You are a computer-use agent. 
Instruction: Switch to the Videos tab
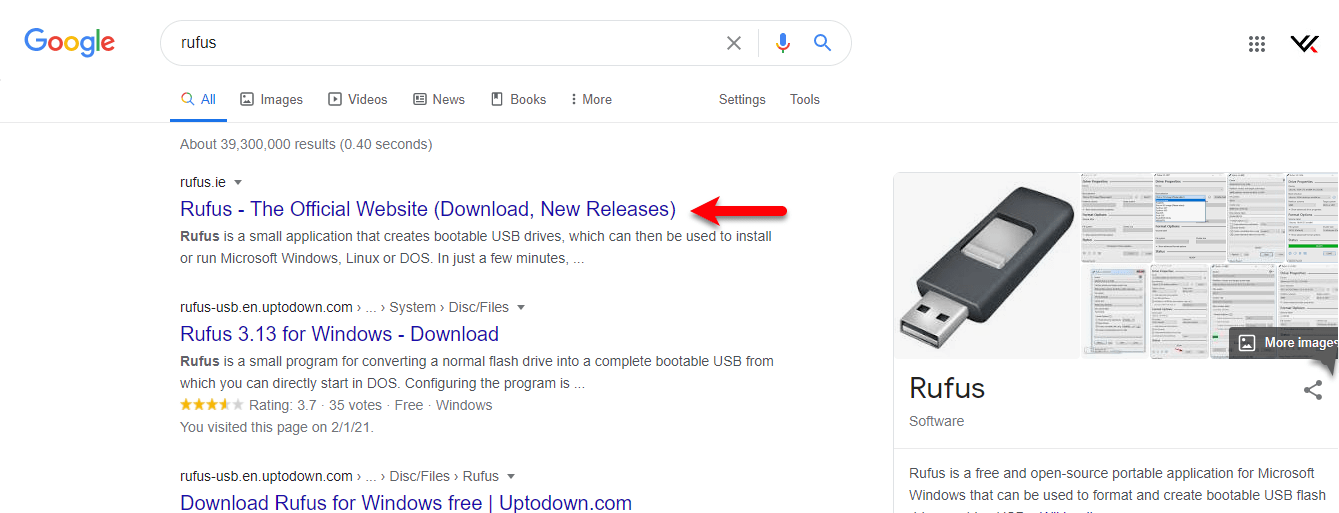(x=358, y=99)
